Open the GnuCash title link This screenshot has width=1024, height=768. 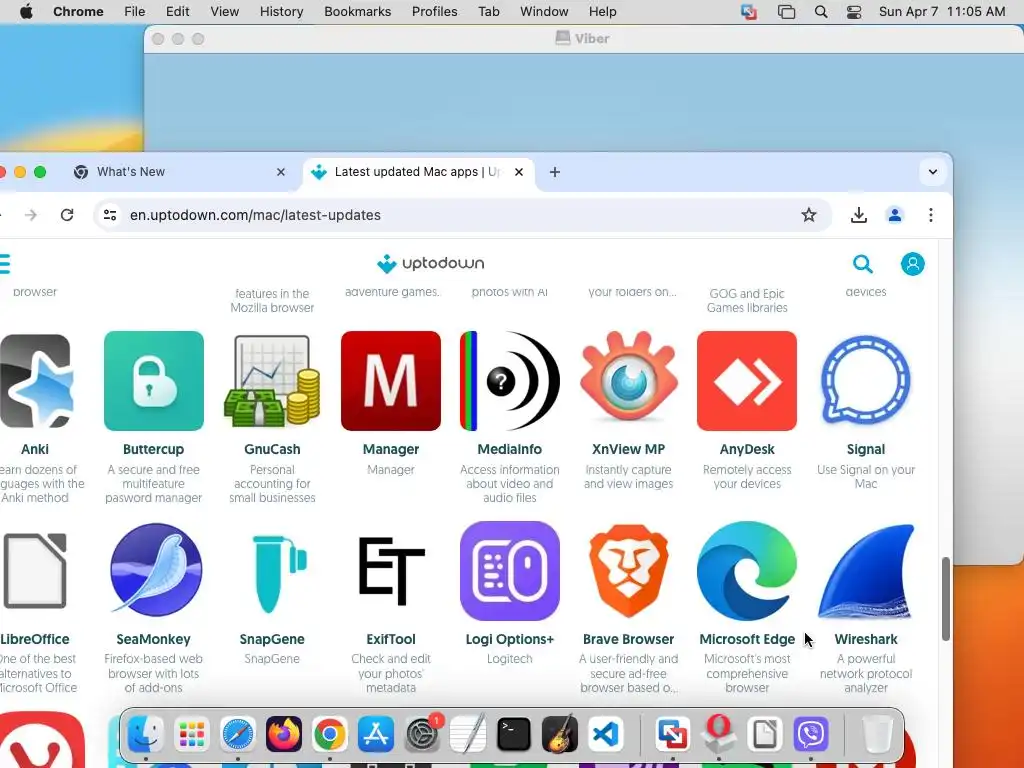click(272, 449)
